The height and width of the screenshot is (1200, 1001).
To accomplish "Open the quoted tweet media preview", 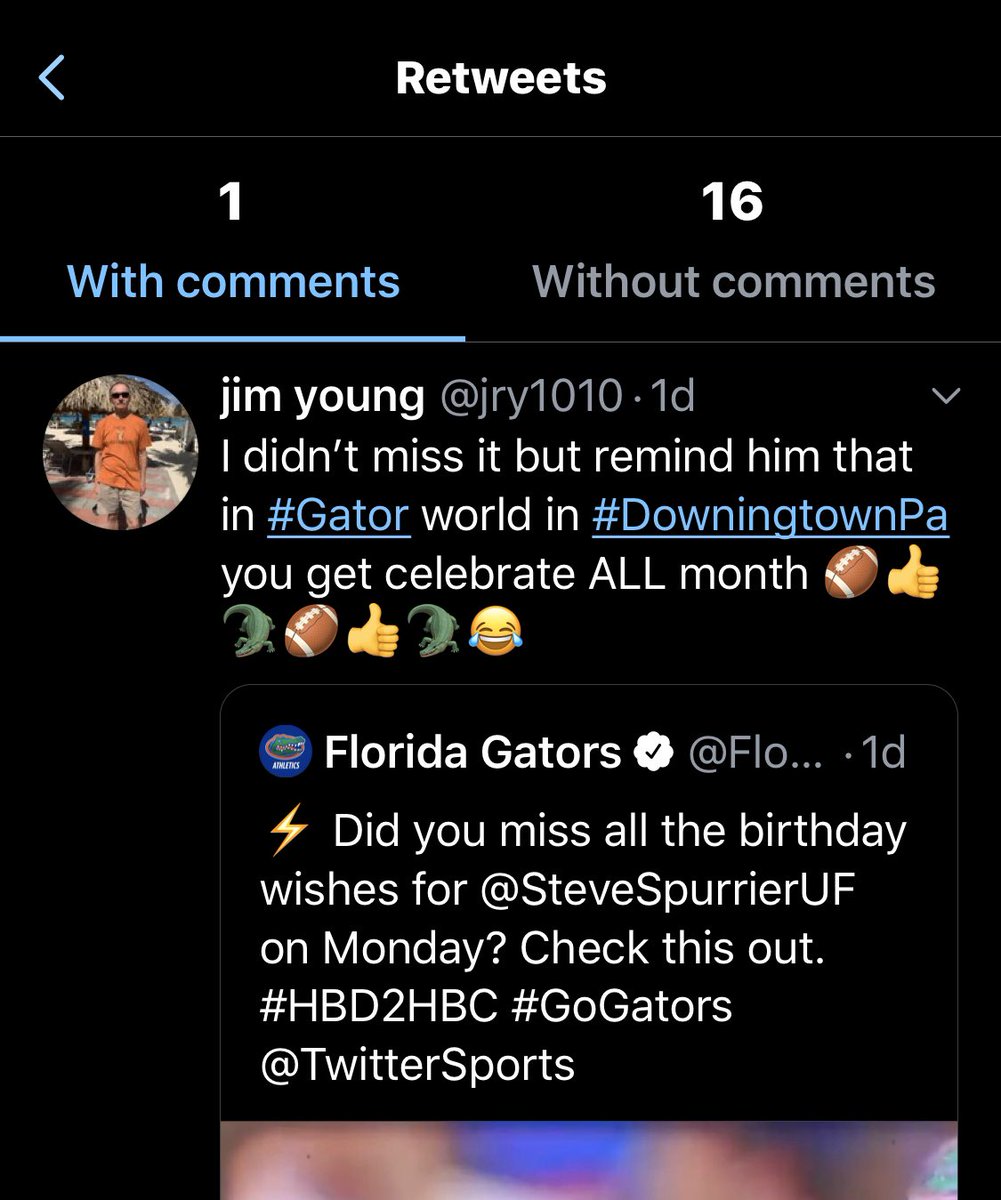I will (589, 1160).
